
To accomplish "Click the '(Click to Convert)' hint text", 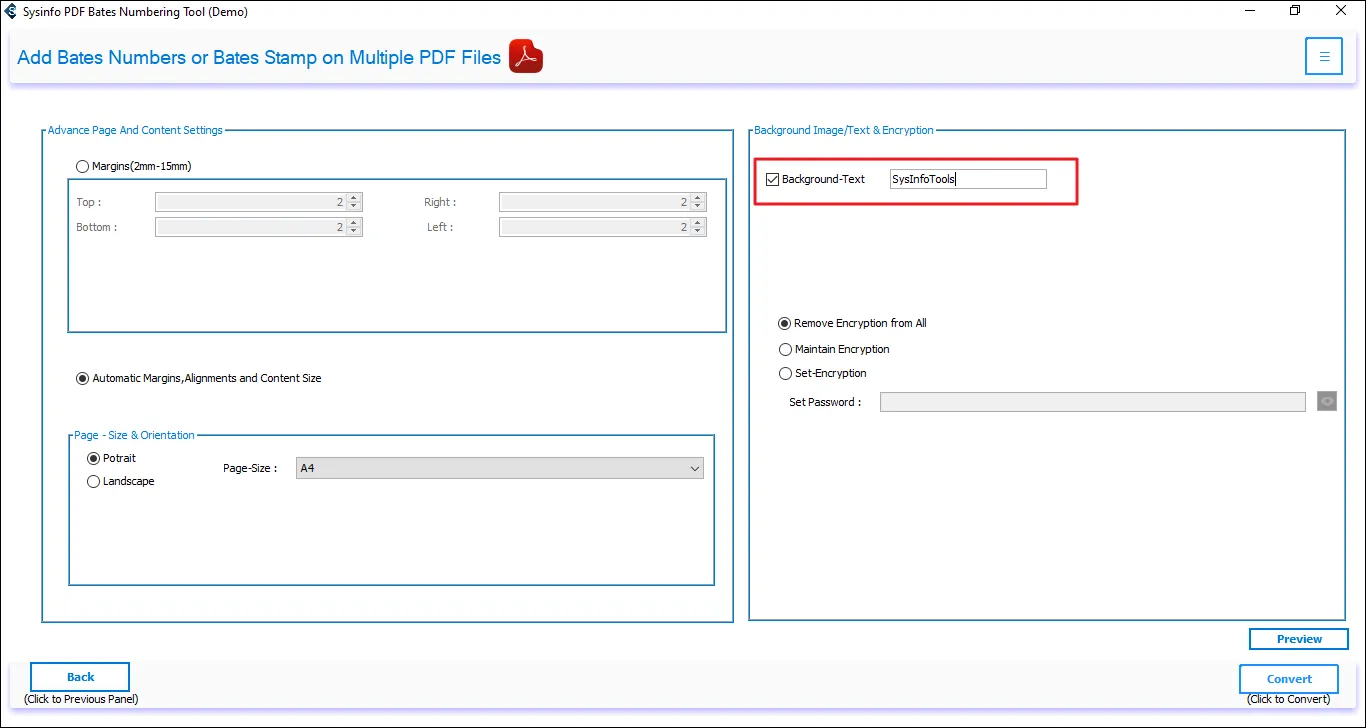I will [x=1289, y=699].
